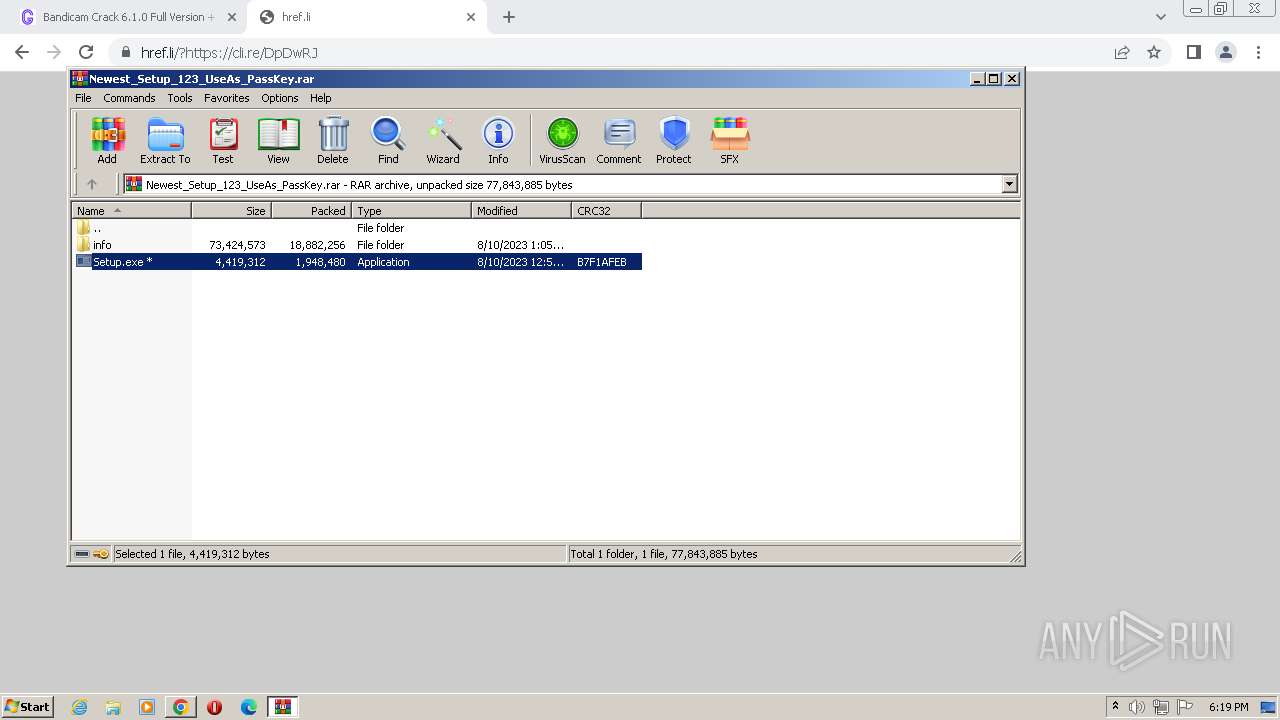This screenshot has width=1280, height=720.
Task: Switch to the href.li browser tab
Action: pos(366,17)
